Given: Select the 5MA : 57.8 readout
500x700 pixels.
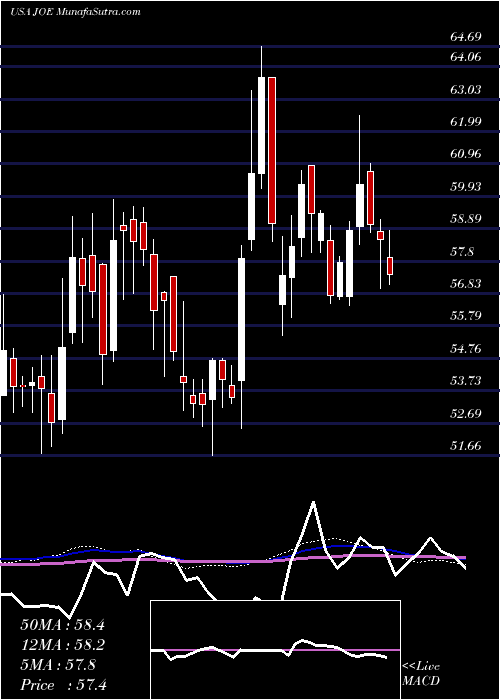Looking at the screenshot, I should click(x=58, y=665).
